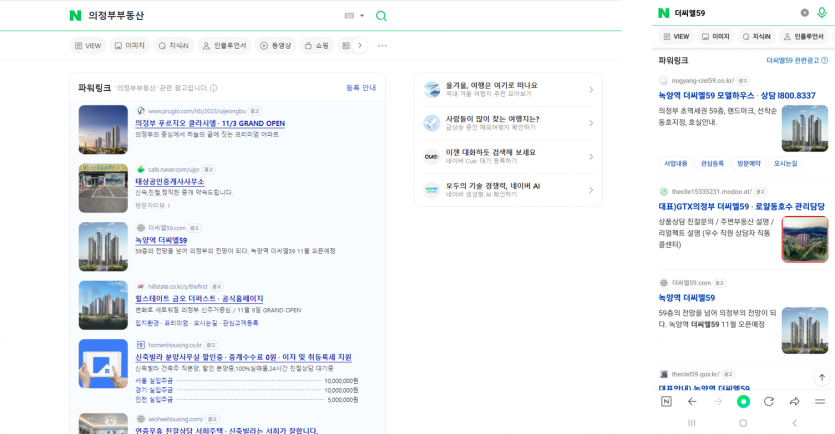This screenshot has width=835, height=434.
Task: Go back using mobile bottom bar arrow
Action: click(x=691, y=401)
